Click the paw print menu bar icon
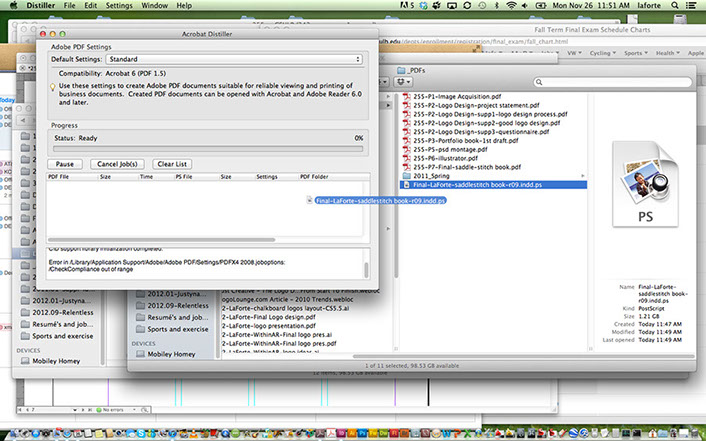The height and width of the screenshot is (441, 706). (x=437, y=5)
